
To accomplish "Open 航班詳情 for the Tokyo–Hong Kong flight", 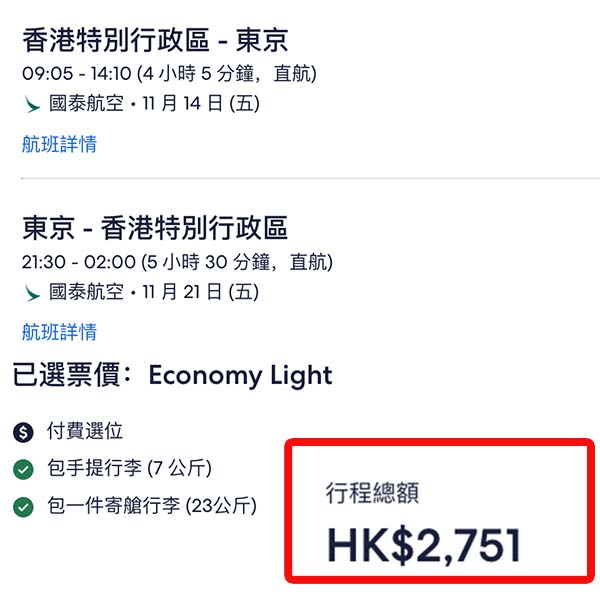I will (60, 332).
